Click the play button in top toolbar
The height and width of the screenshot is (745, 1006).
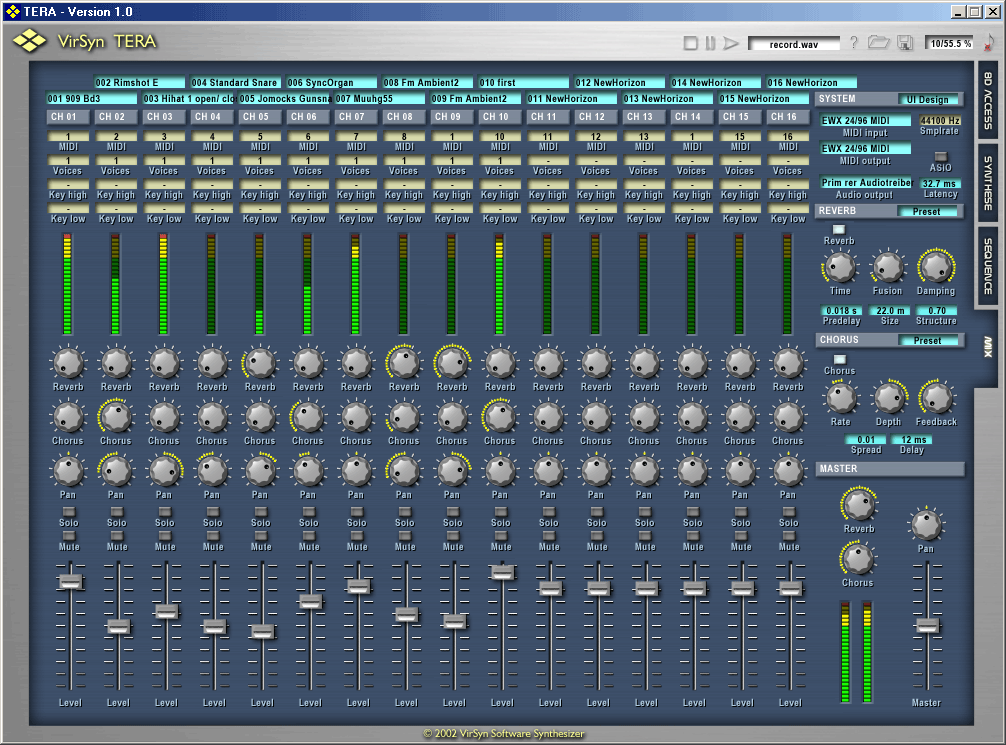(x=731, y=43)
